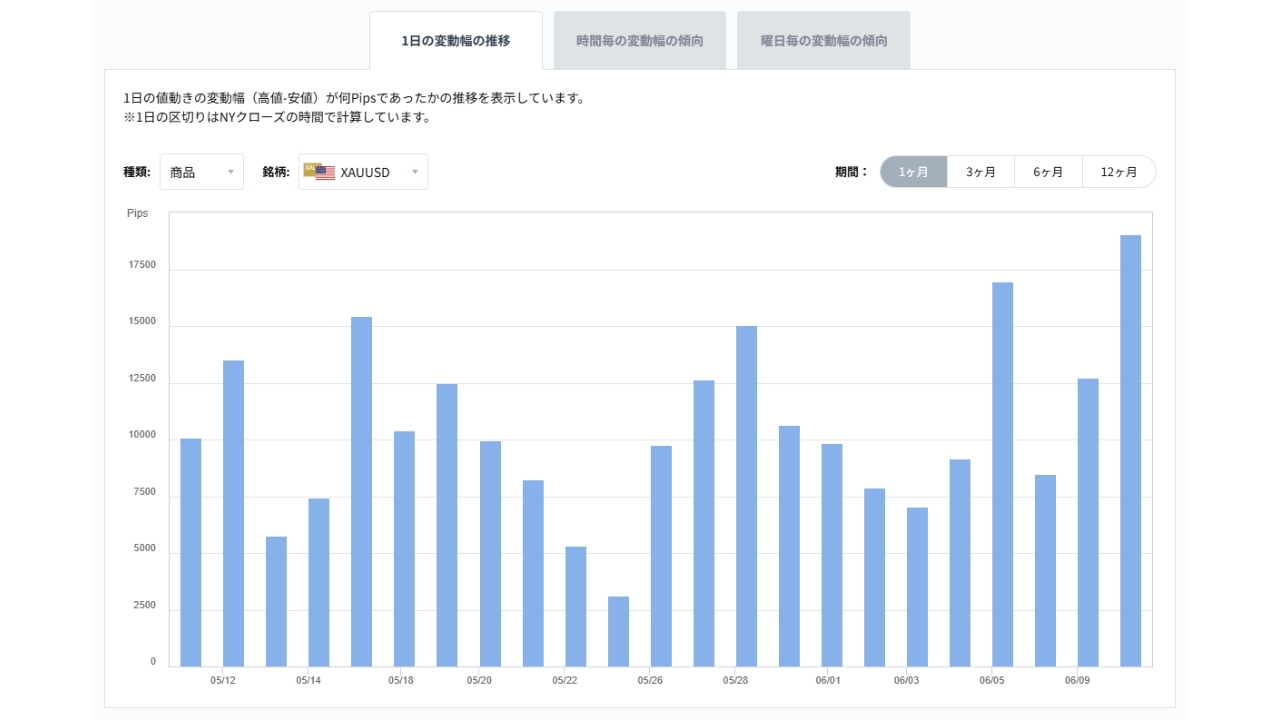
Task: Click the 2500 y-axis value
Action: click(144, 606)
